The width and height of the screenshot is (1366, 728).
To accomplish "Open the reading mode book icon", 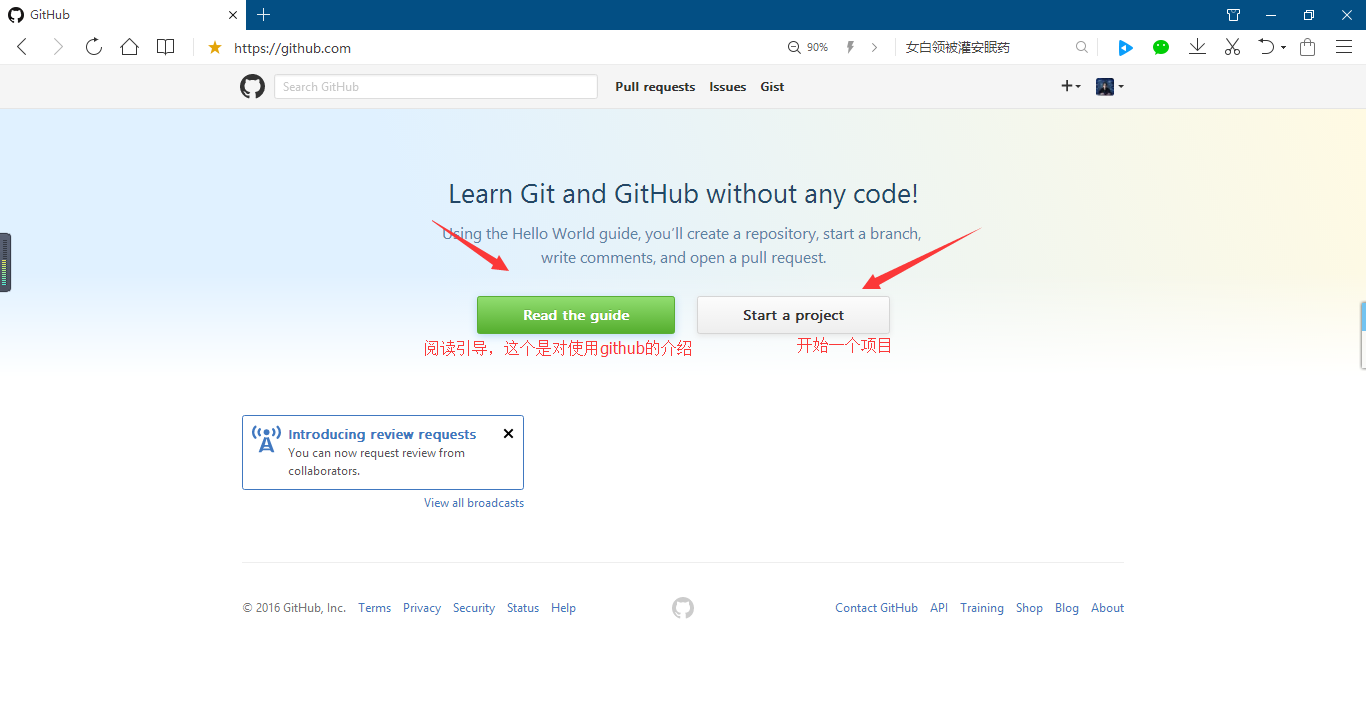I will (166, 47).
